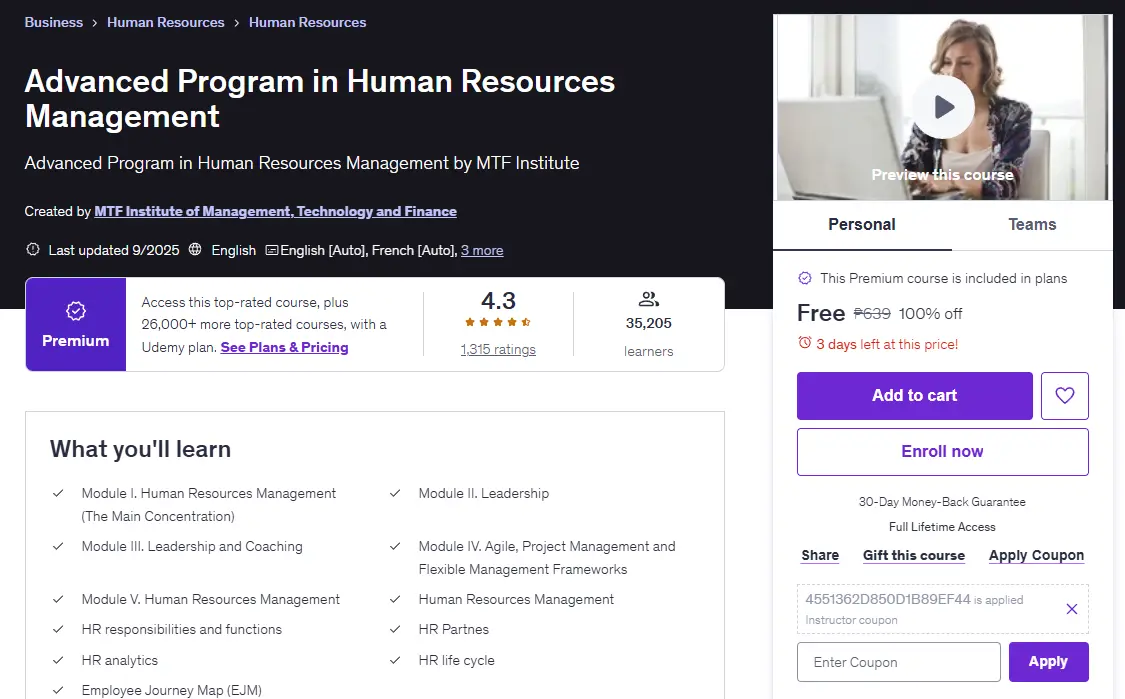Open the second Human Resources breadcrumb
The height and width of the screenshot is (699, 1125).
point(308,22)
